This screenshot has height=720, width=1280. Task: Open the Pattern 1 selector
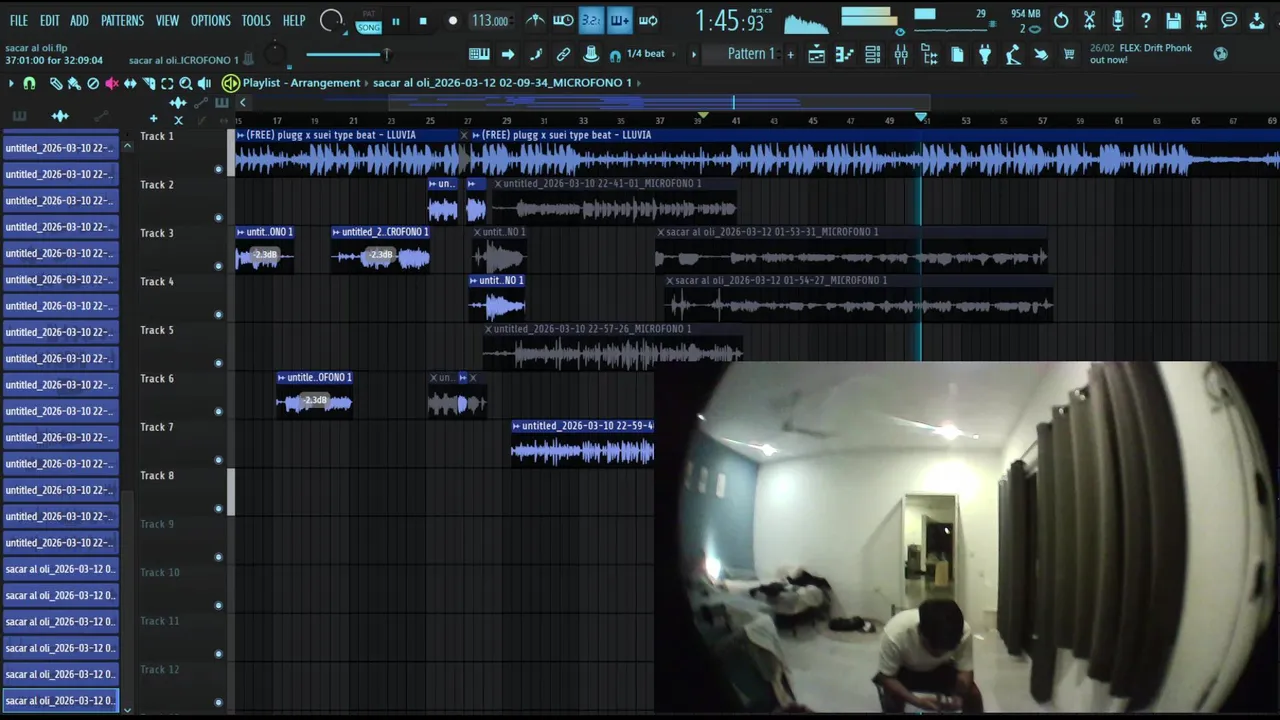coord(750,54)
